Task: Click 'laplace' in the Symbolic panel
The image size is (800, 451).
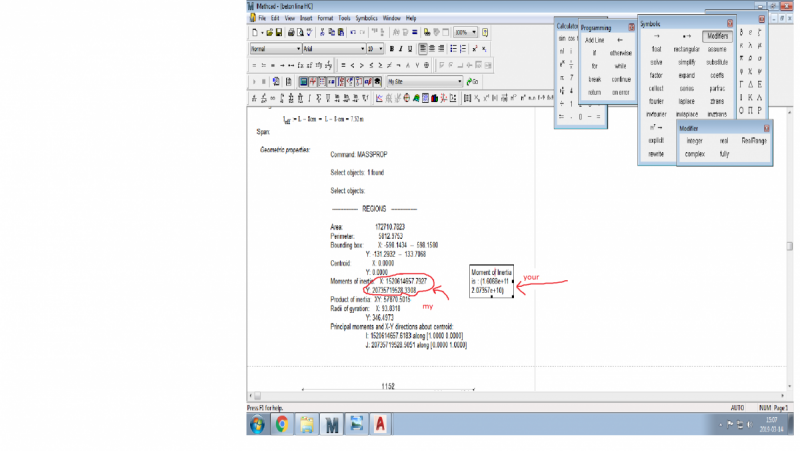Action: [x=687, y=101]
